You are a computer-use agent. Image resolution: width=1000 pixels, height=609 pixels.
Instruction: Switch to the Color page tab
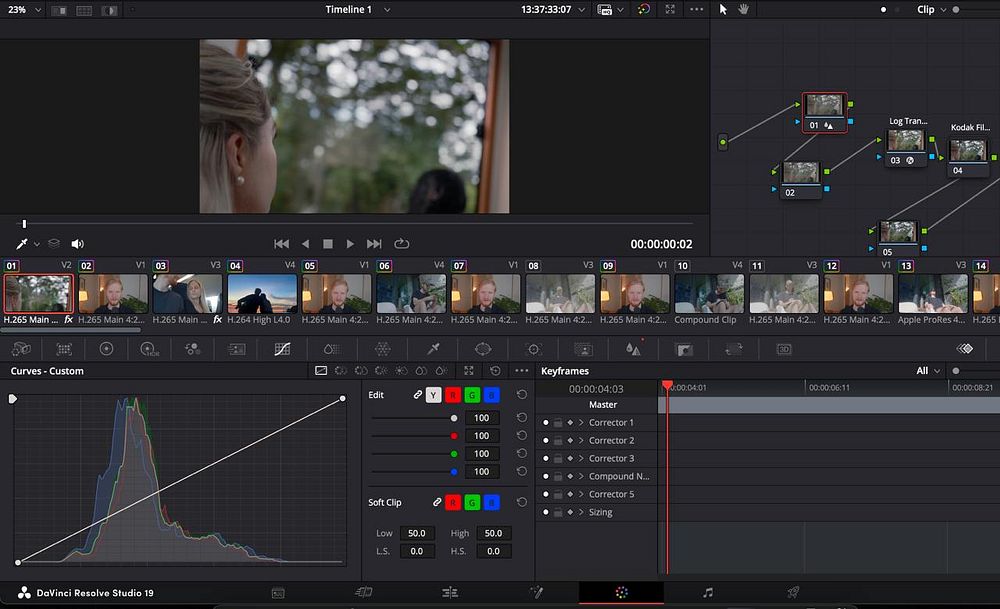click(x=621, y=593)
